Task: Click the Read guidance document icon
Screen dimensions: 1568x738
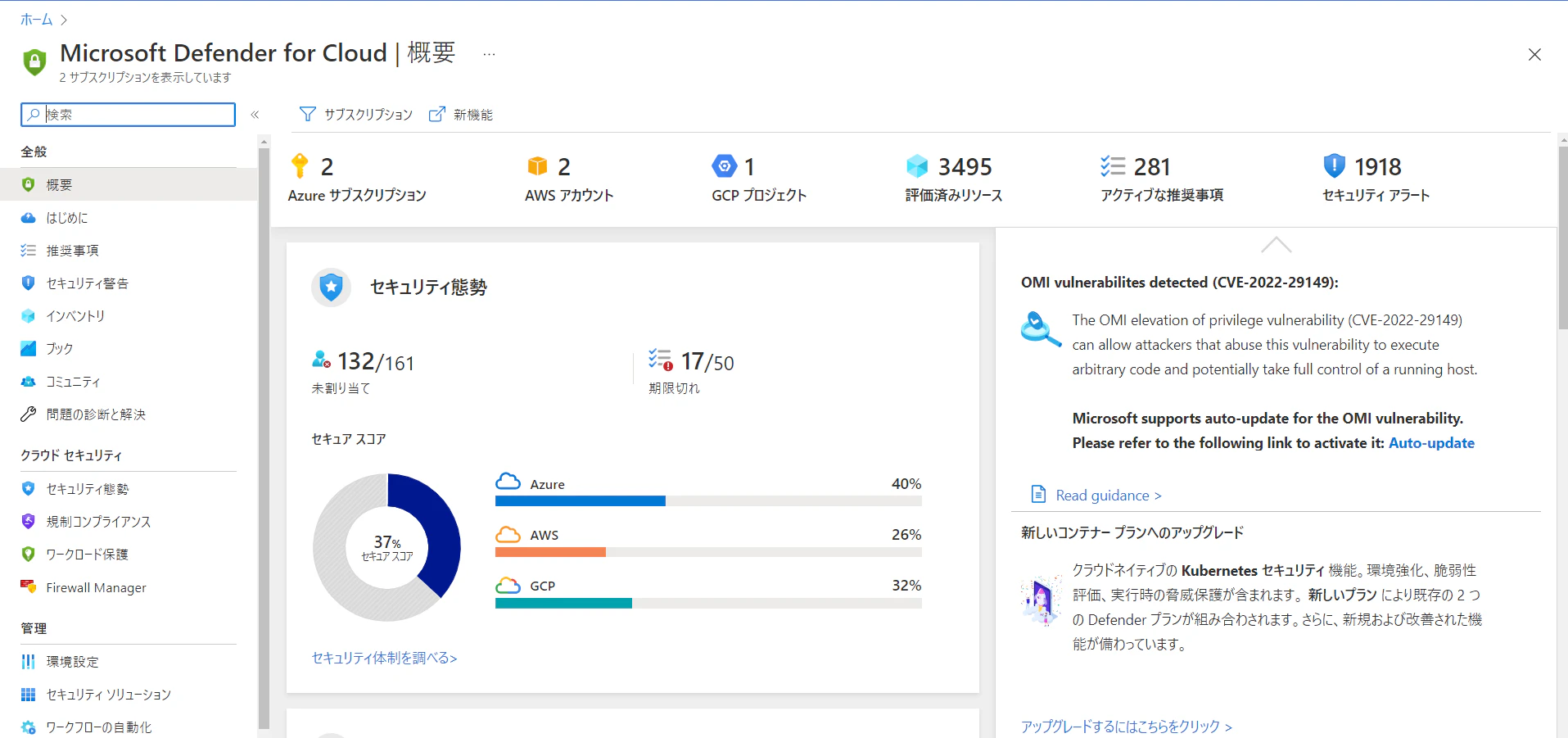Action: click(1038, 495)
